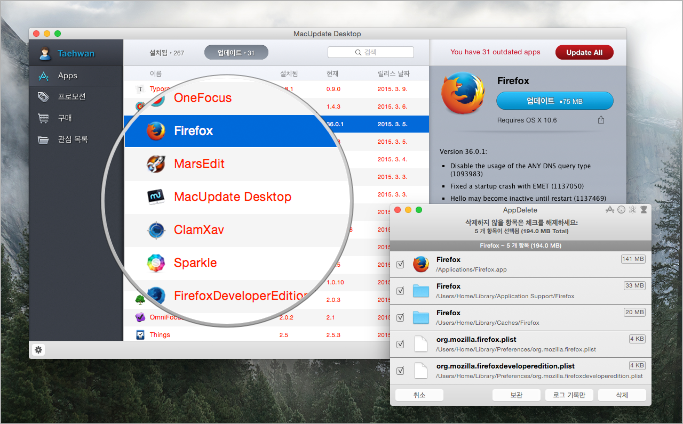Image resolution: width=683 pixels, height=424 pixels.
Task: Open the Taehwan user profile icon
Action: [44, 53]
